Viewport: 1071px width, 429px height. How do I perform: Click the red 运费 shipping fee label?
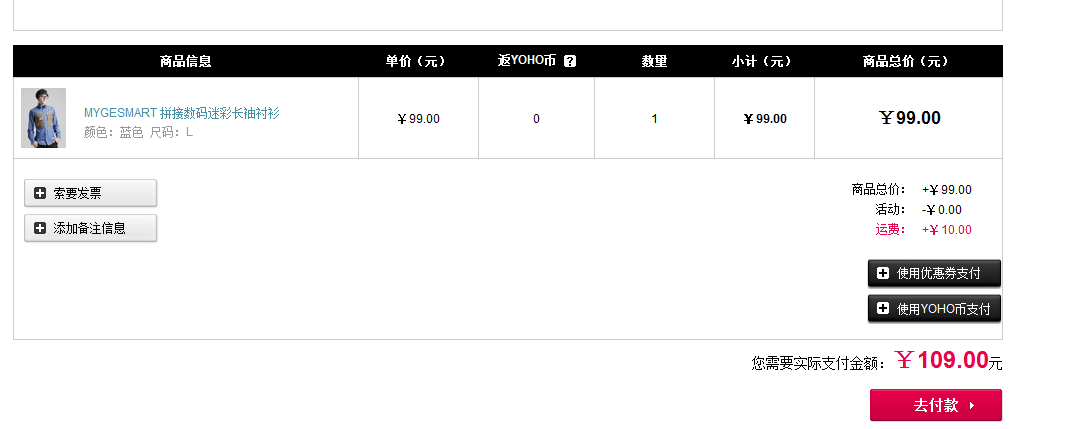(x=891, y=230)
